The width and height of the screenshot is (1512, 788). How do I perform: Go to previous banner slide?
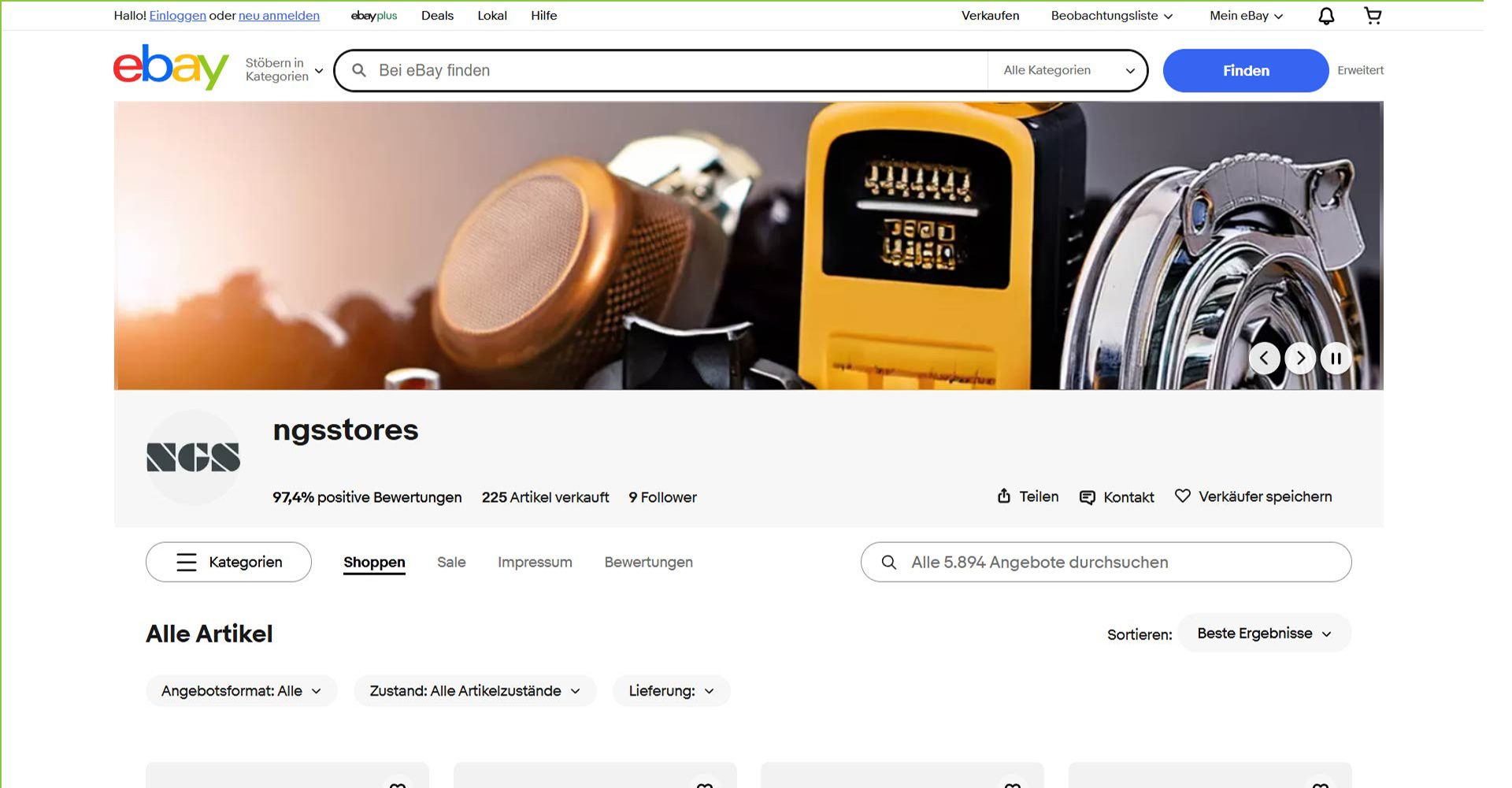point(1264,359)
